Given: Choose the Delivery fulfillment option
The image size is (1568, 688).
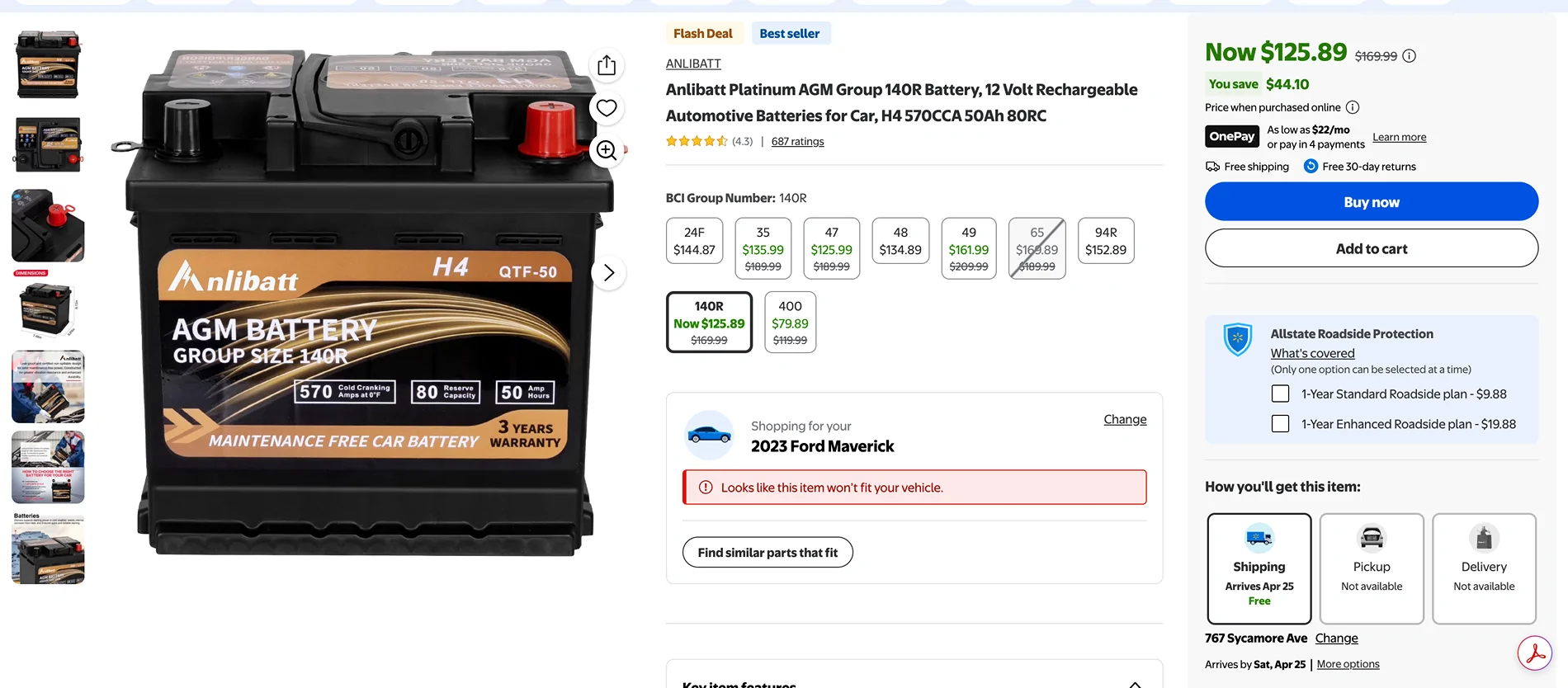Looking at the screenshot, I should coord(1484,568).
